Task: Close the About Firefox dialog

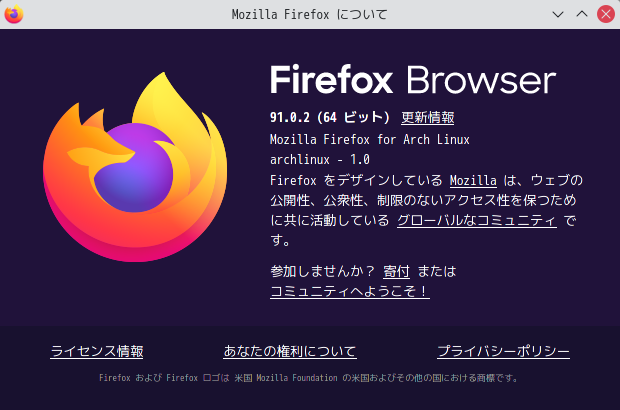Action: pos(606,14)
